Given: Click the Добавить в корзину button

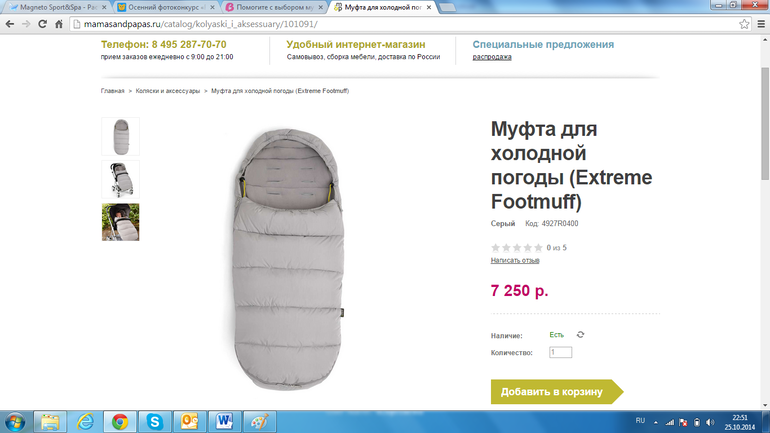Looking at the screenshot, I should coord(553,391).
